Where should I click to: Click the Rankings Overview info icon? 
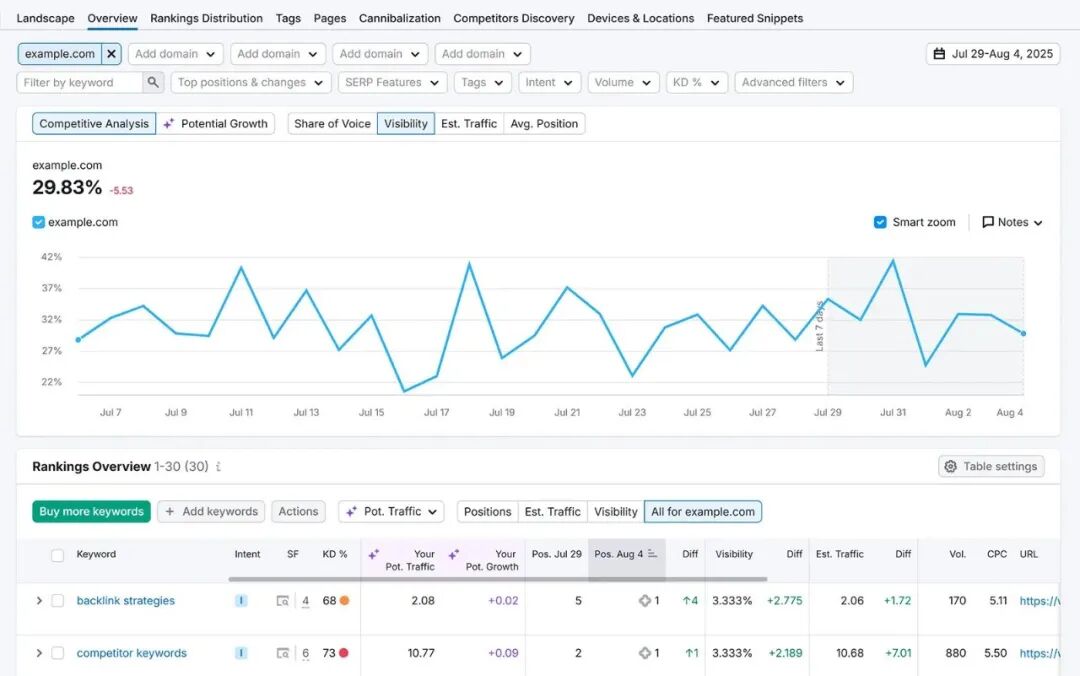(218, 467)
